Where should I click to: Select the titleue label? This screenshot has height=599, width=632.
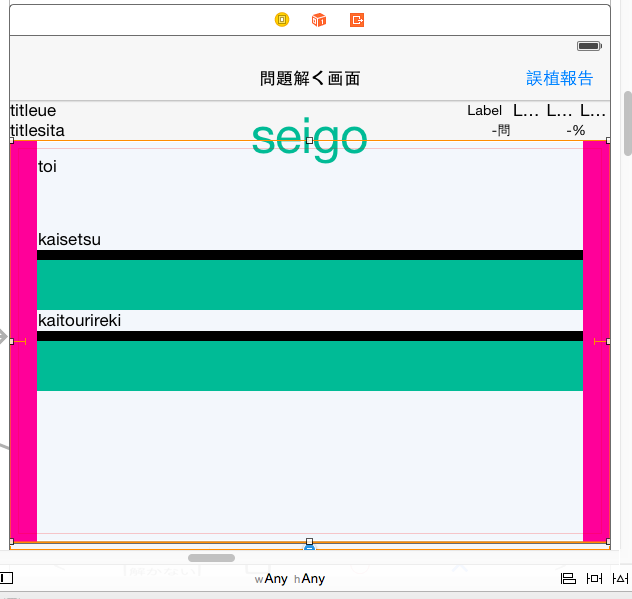(33, 110)
